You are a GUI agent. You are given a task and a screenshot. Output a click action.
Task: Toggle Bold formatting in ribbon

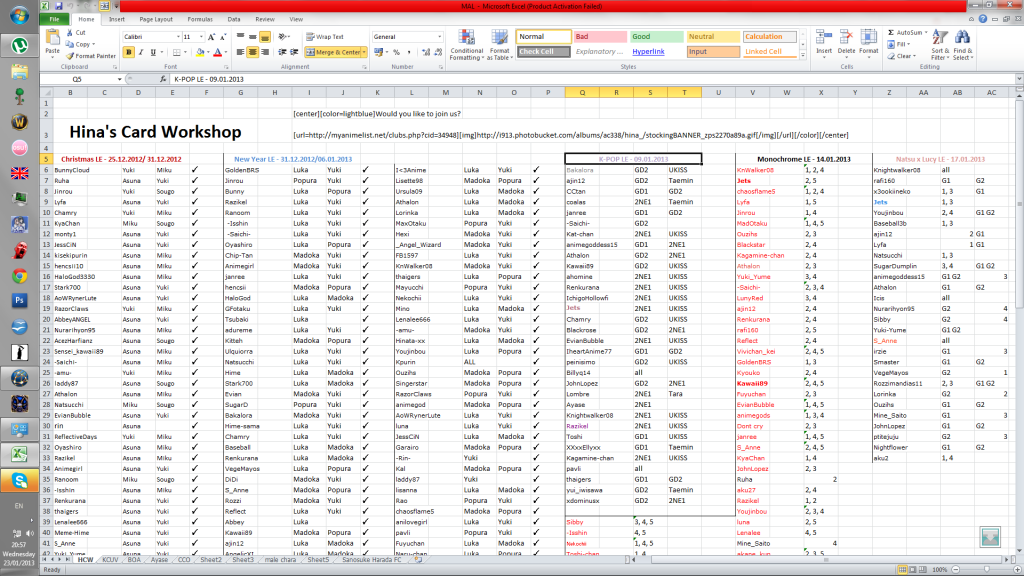(129, 52)
